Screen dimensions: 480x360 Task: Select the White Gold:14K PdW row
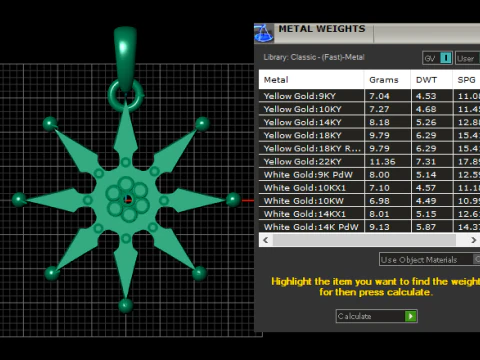coord(369,227)
